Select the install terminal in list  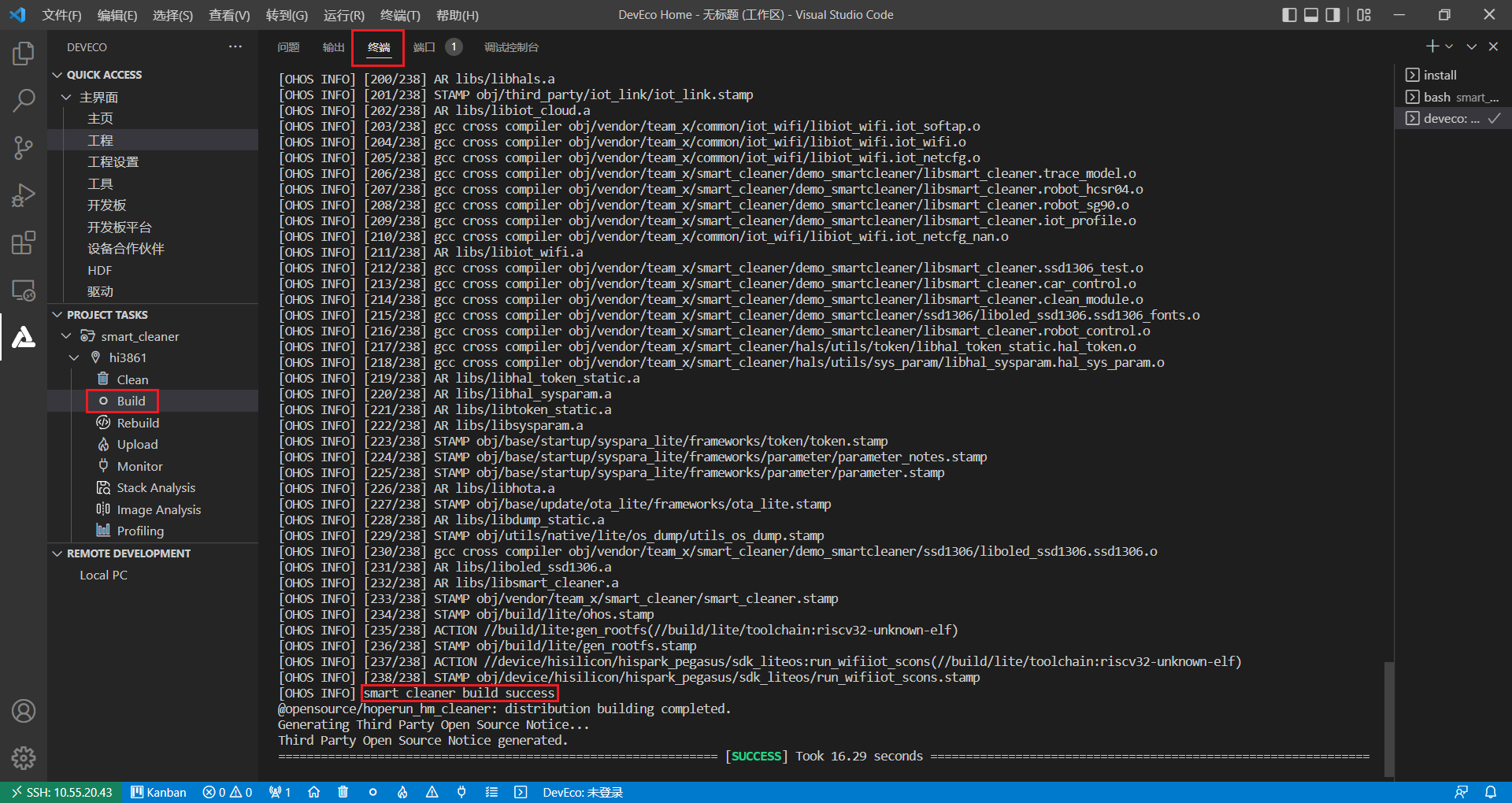point(1440,75)
